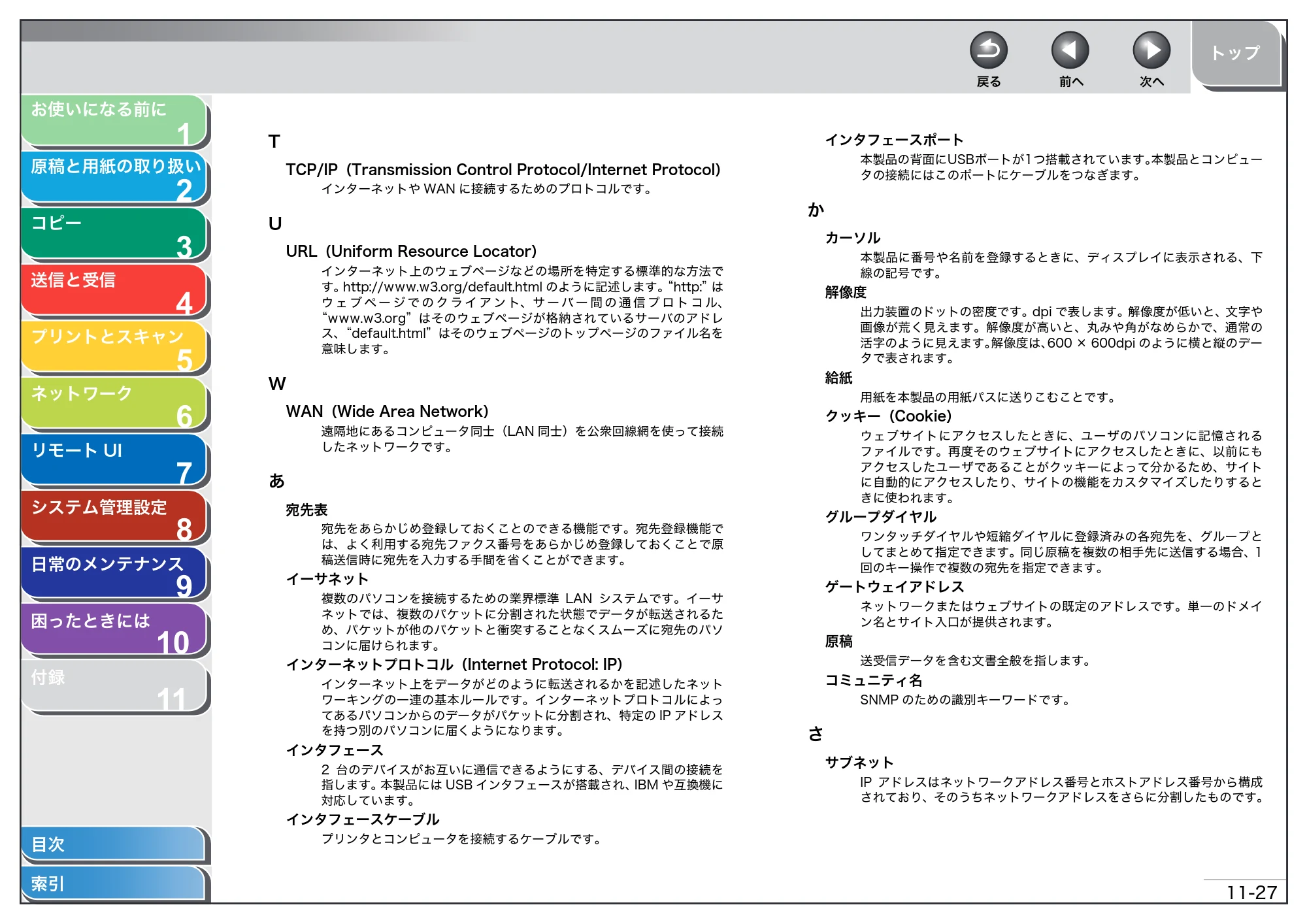The height and width of the screenshot is (924, 1307).
Task: Click the section letter heading さ
Action: [x=816, y=734]
